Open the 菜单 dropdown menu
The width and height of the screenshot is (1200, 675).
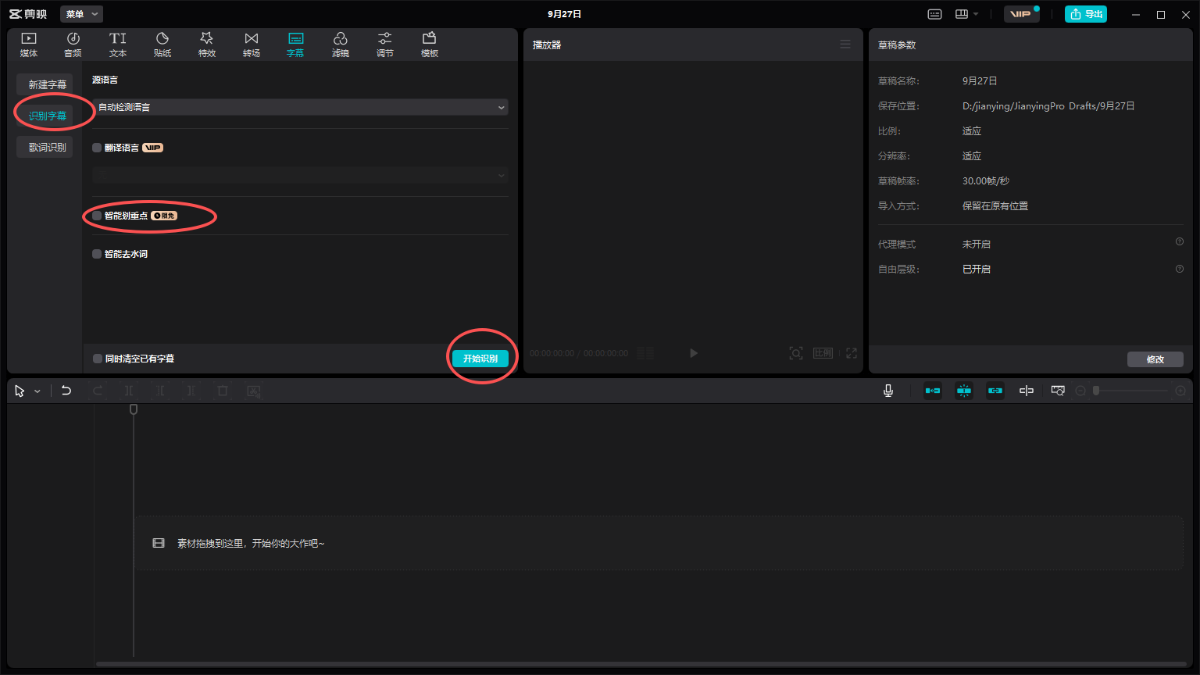point(81,14)
